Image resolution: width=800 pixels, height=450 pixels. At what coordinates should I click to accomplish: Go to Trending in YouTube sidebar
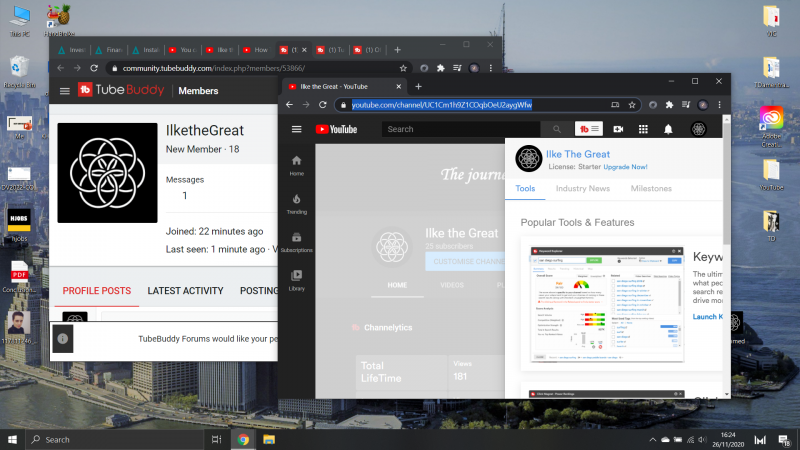[x=296, y=203]
